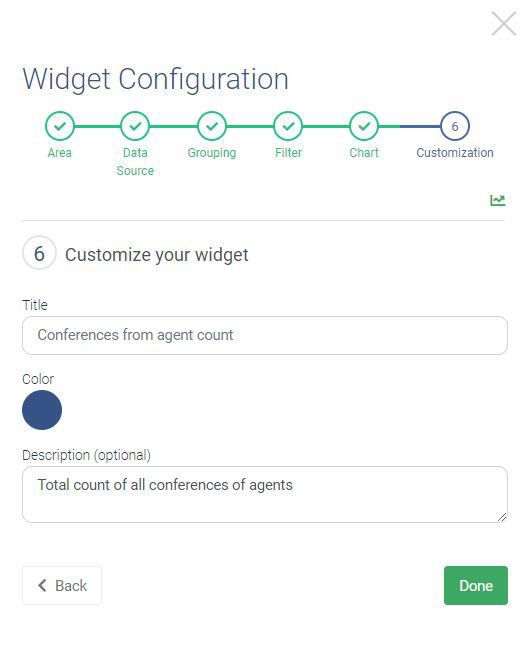Select the Grouping step label
Screen dimensions: 522x661
[x=212, y=153]
